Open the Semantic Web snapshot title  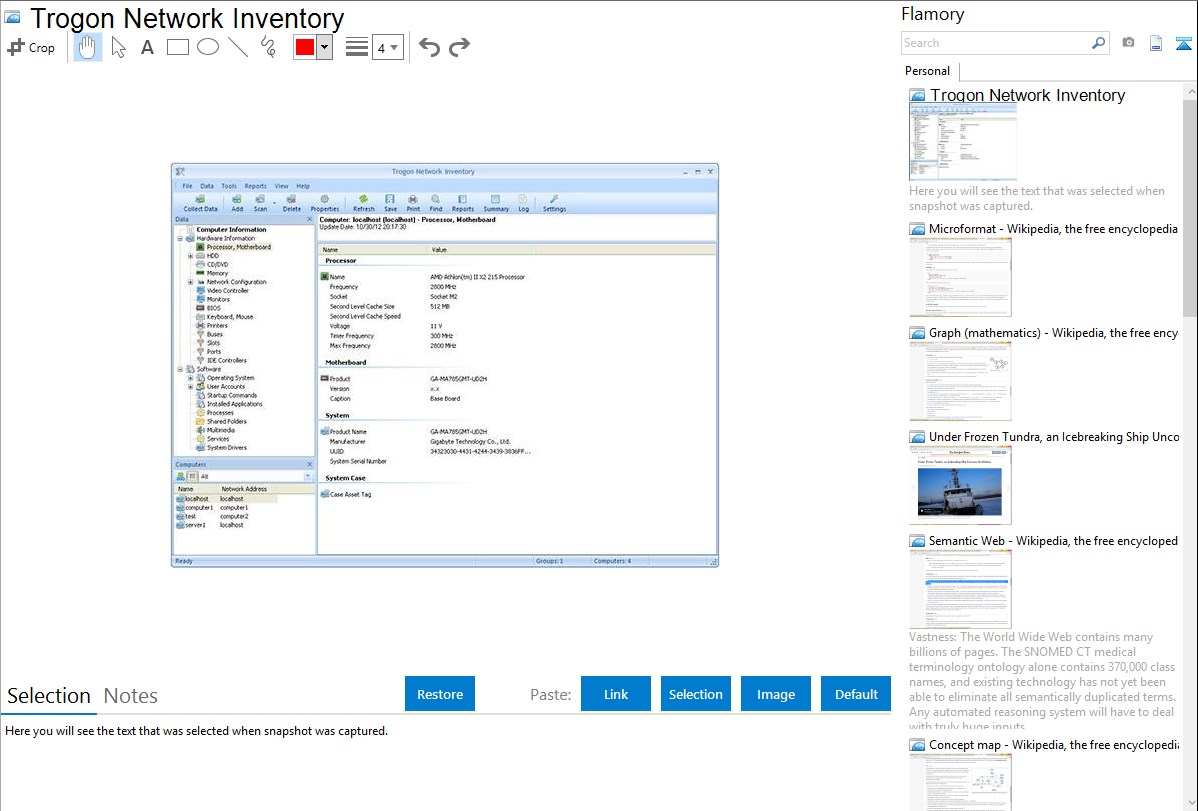tap(1053, 540)
